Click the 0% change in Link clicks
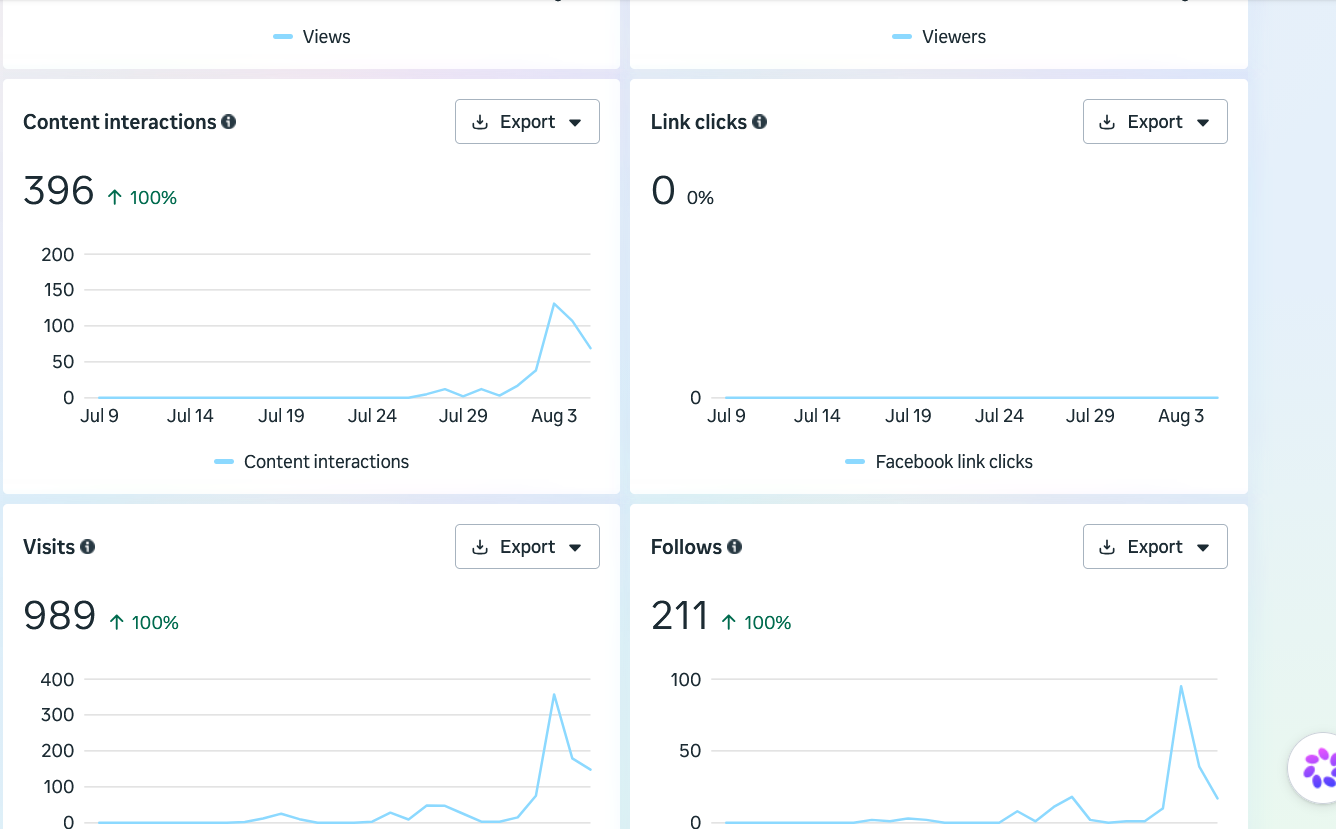This screenshot has width=1336, height=829. click(x=700, y=198)
